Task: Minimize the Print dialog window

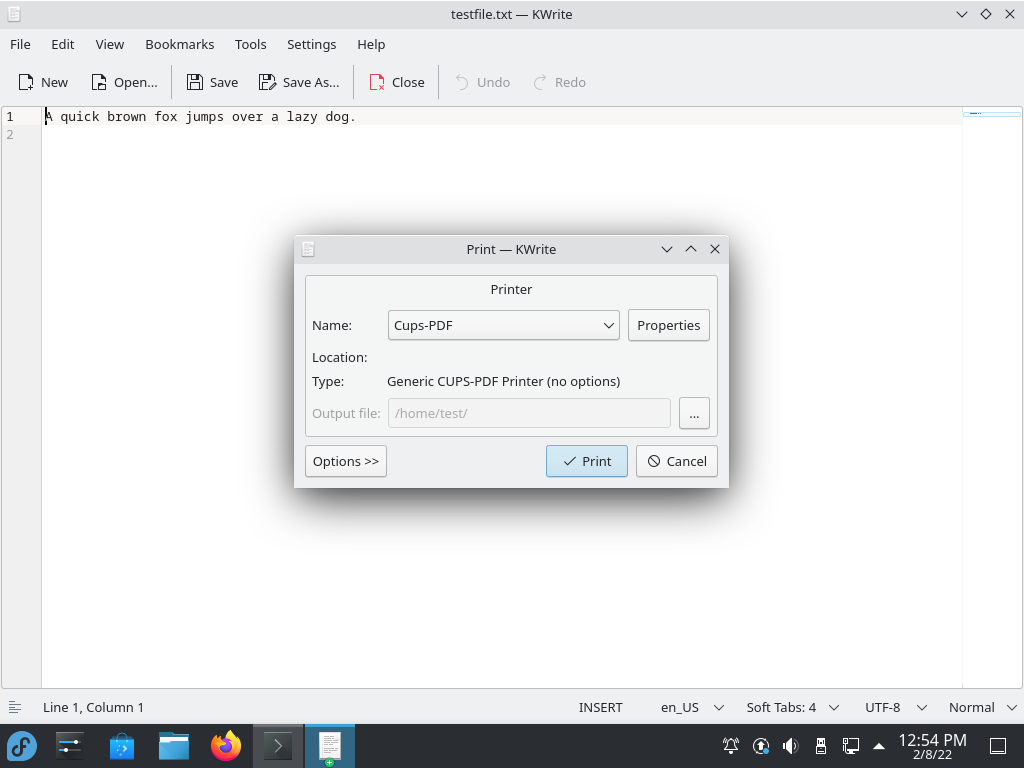Action: coord(667,249)
